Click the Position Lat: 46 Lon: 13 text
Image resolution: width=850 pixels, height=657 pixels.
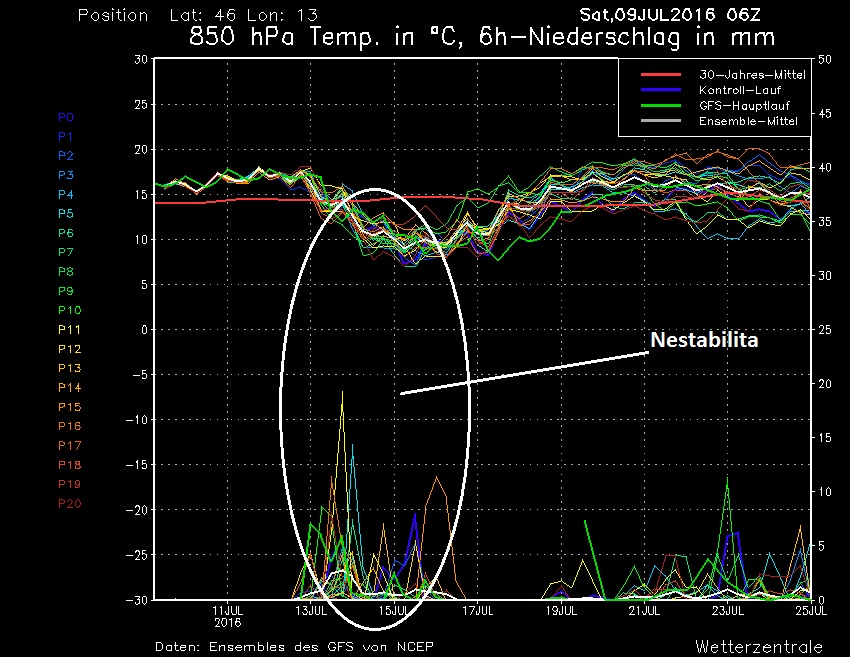click(x=198, y=15)
